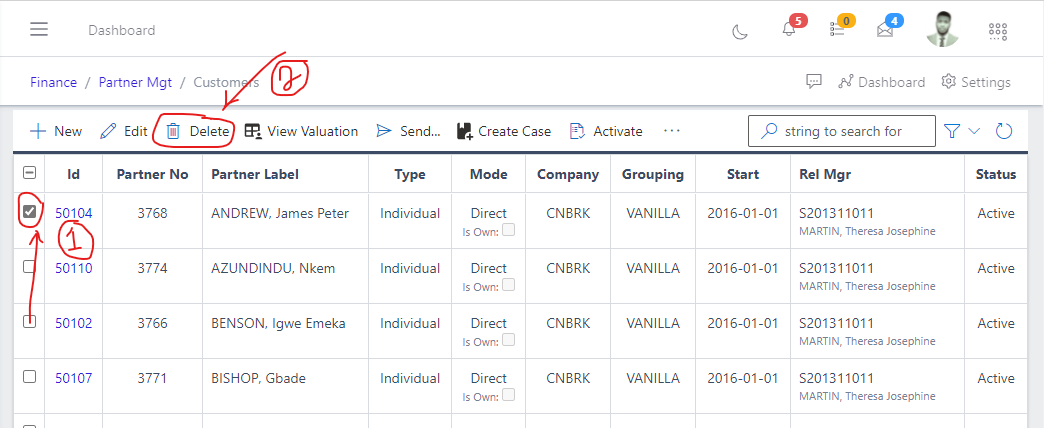Open user profile avatar
This screenshot has height=428, width=1044.
coord(943,29)
